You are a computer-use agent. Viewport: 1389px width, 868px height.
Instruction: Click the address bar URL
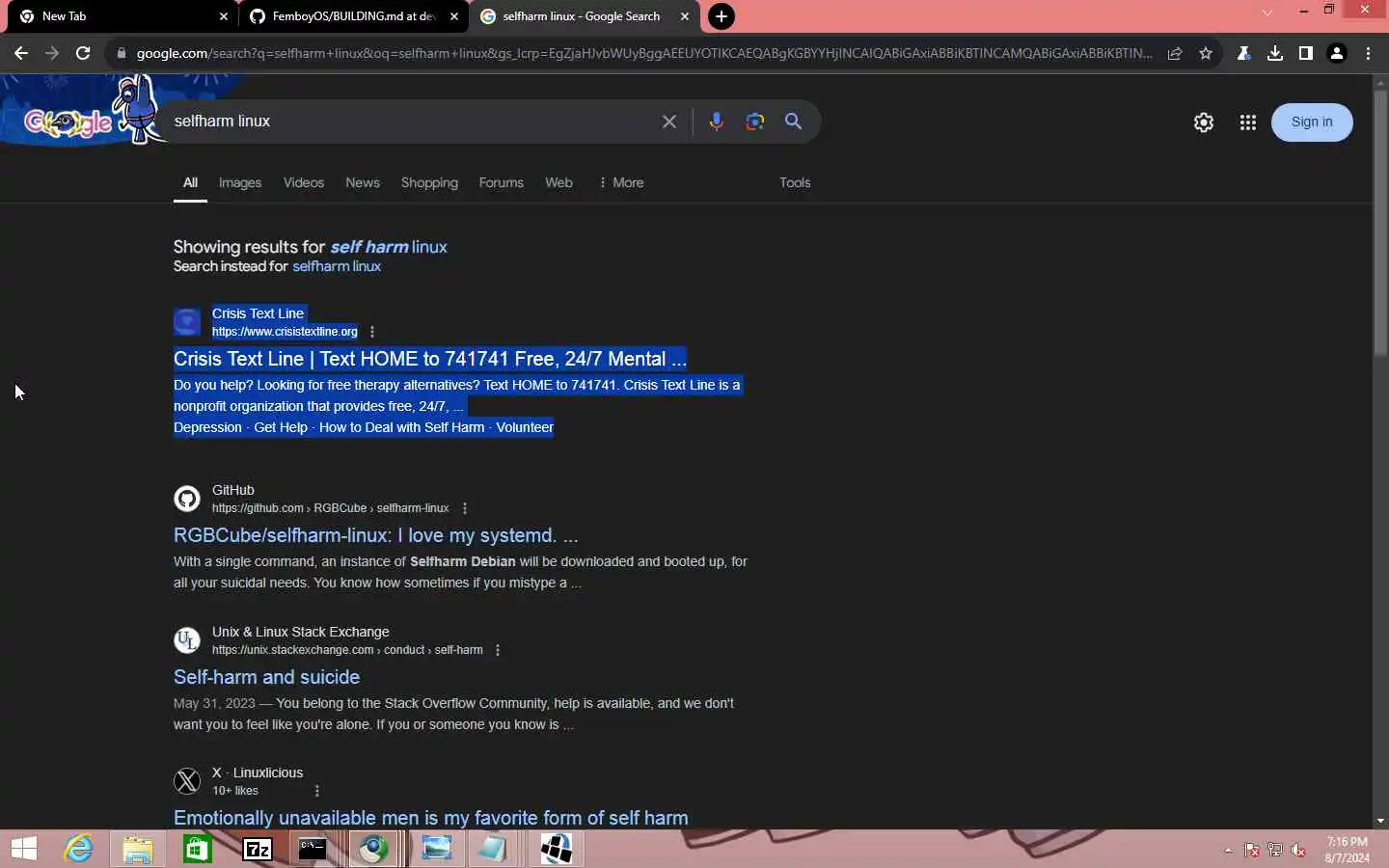coord(644,53)
